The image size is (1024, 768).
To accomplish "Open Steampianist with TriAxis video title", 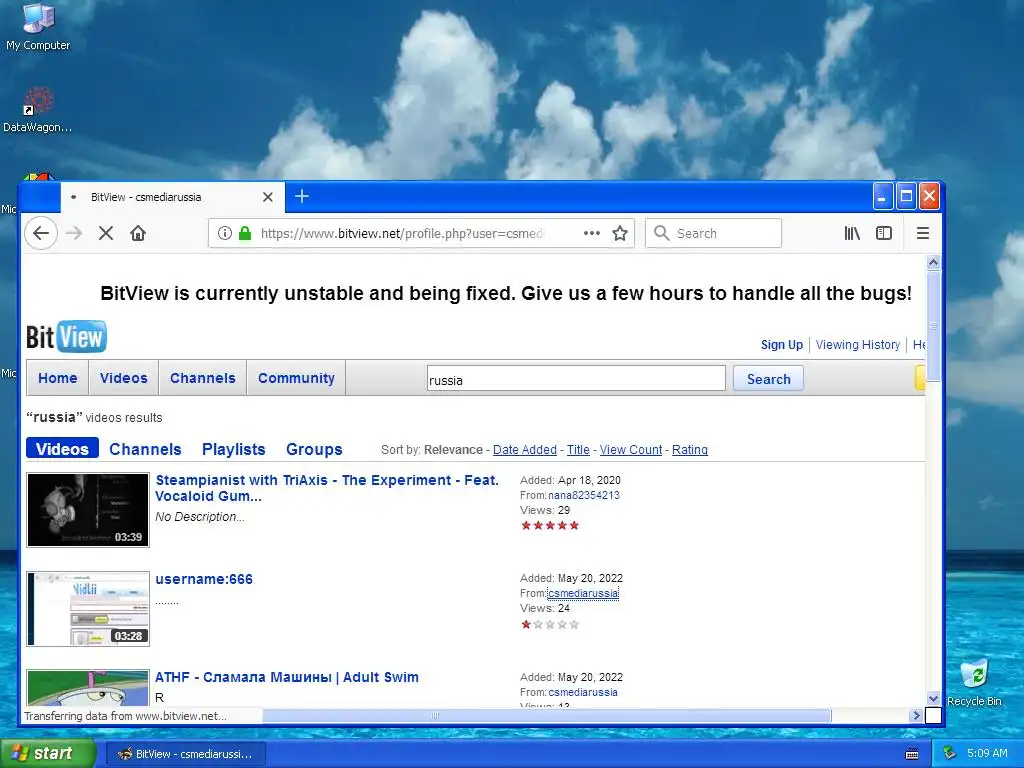I will pos(327,488).
